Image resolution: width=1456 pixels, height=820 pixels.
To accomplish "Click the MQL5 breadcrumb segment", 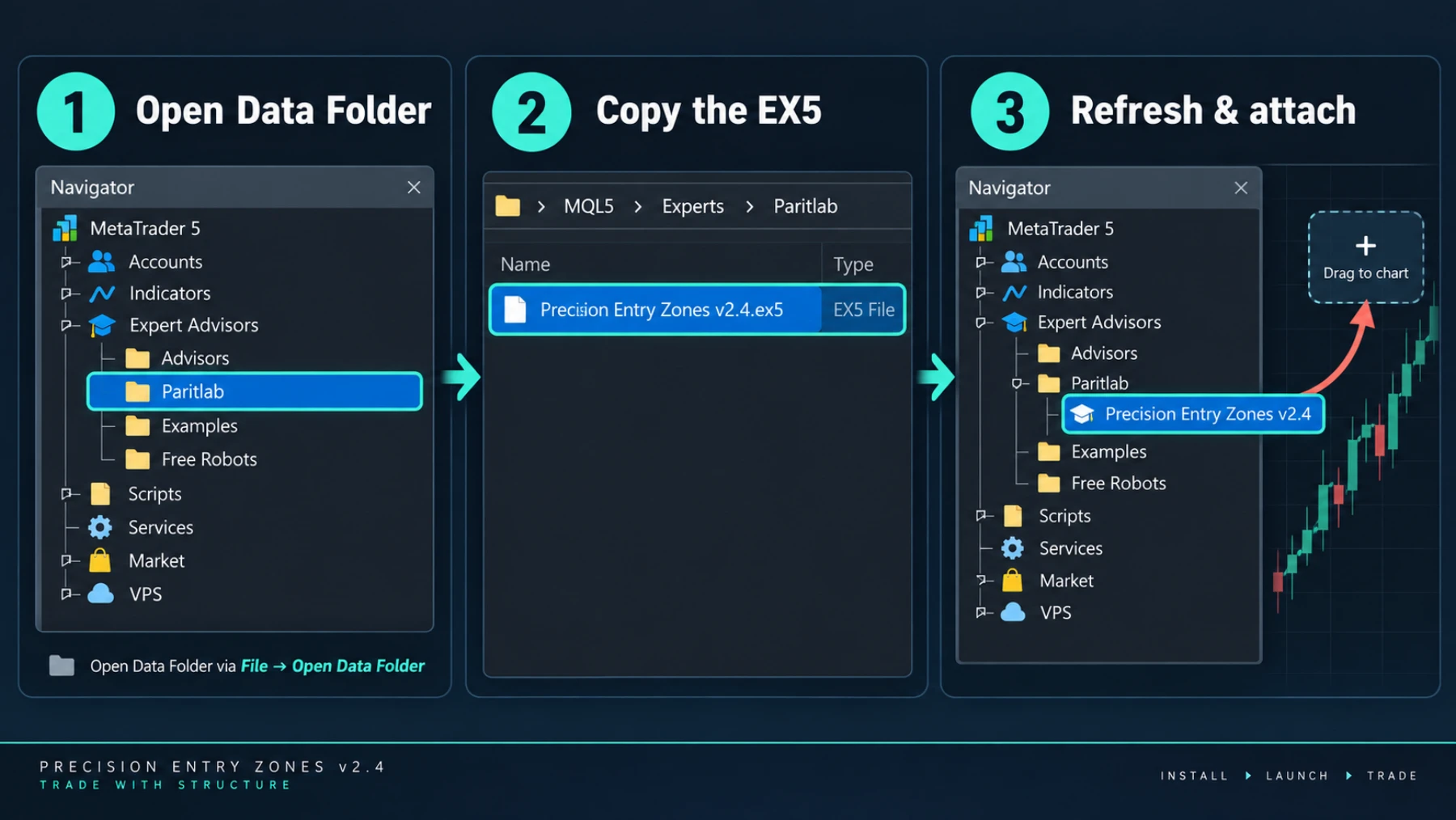I will tap(589, 206).
